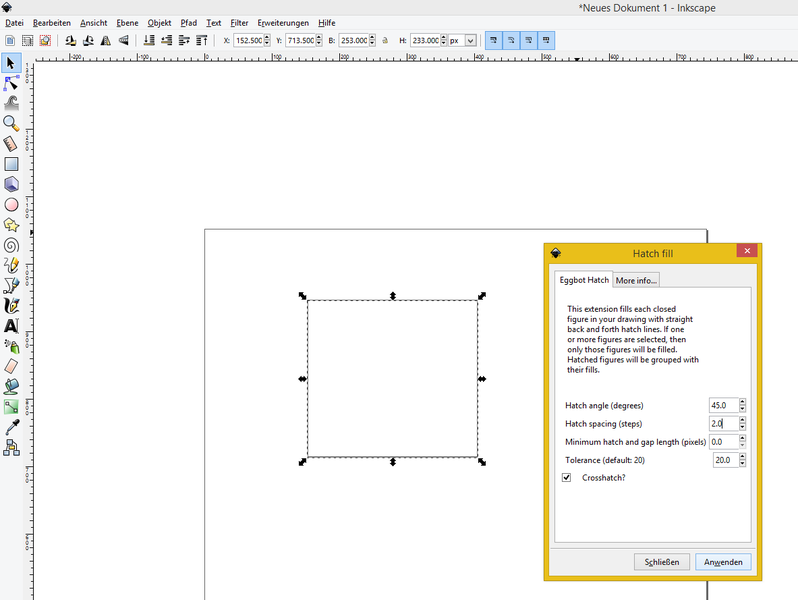Increase width B with up arrow
798x600 pixels.
coord(373,37)
